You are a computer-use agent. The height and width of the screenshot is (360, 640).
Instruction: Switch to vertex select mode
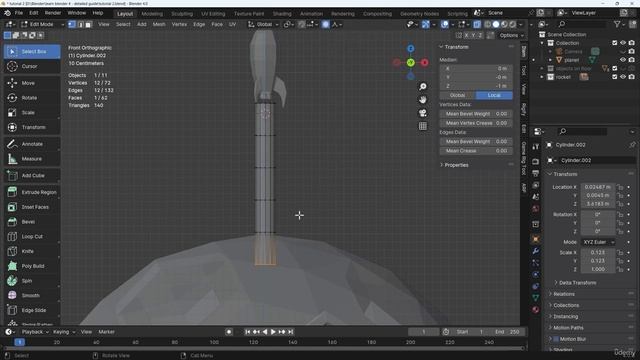point(72,24)
